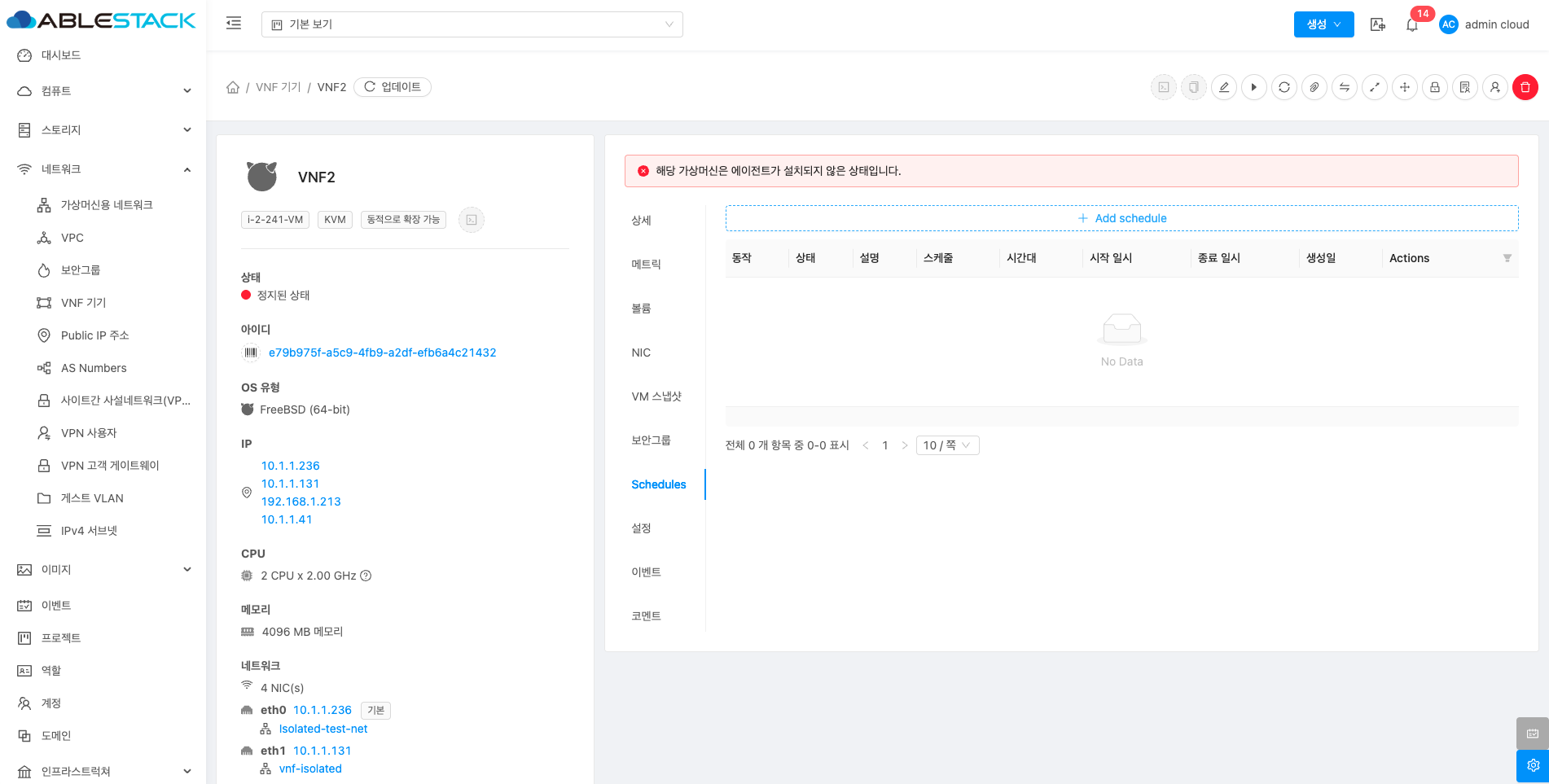The height and width of the screenshot is (784, 1549).
Task: Click the scale VM diagonal-arrows icon
Action: (x=1374, y=87)
